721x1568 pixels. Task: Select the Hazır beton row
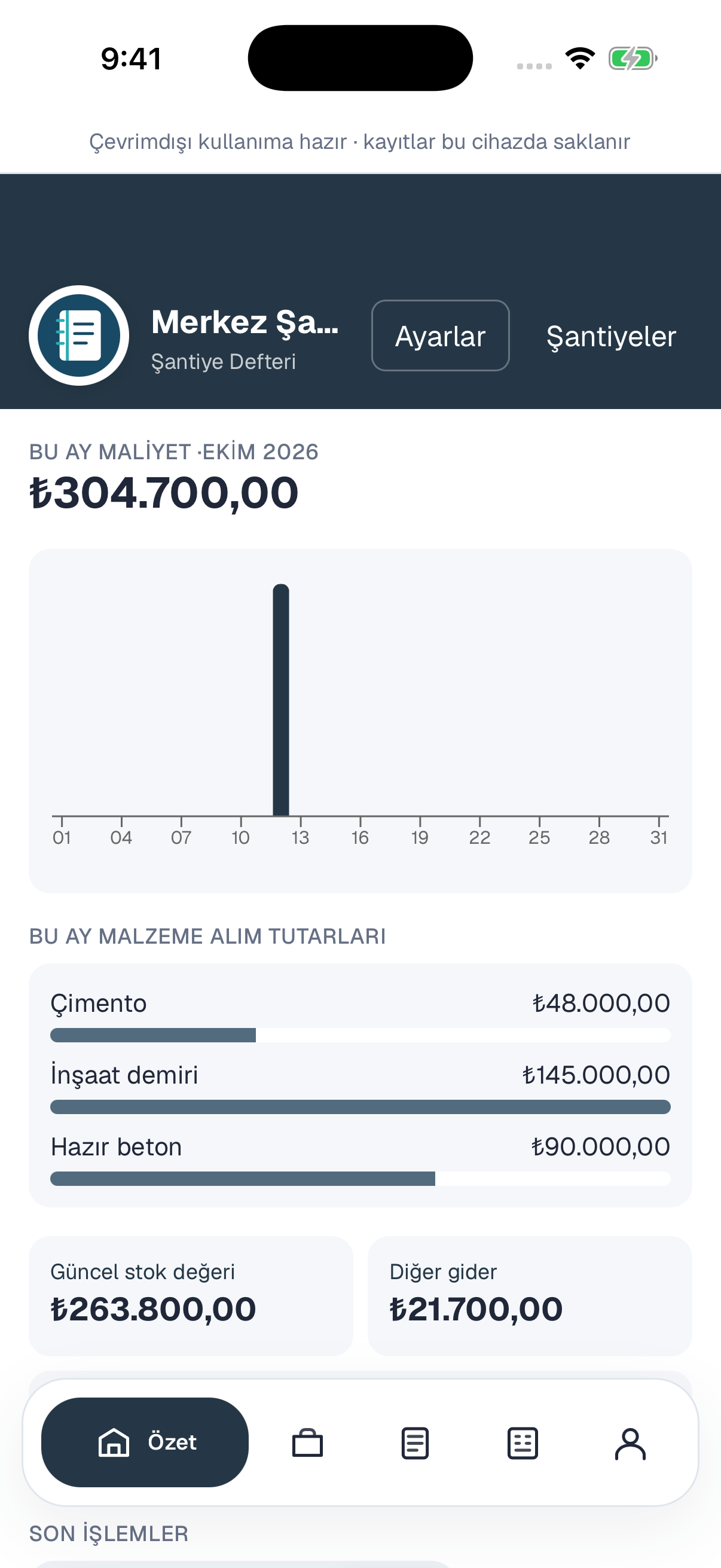point(360,1159)
